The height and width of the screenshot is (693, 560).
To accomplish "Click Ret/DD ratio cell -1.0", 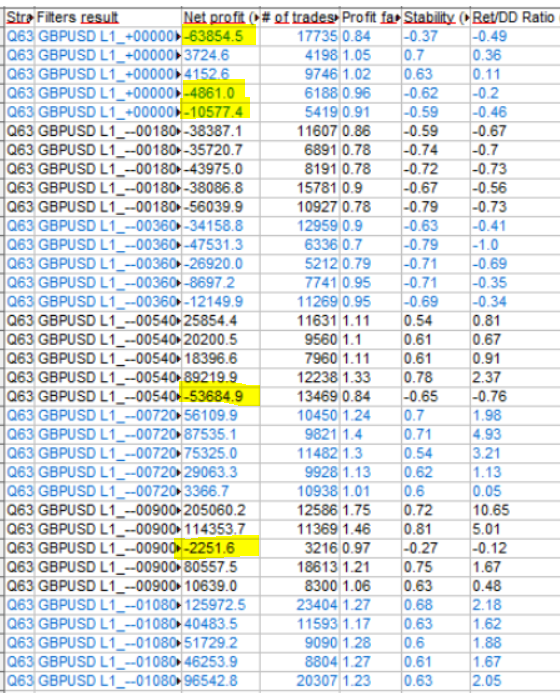I will pos(515,245).
